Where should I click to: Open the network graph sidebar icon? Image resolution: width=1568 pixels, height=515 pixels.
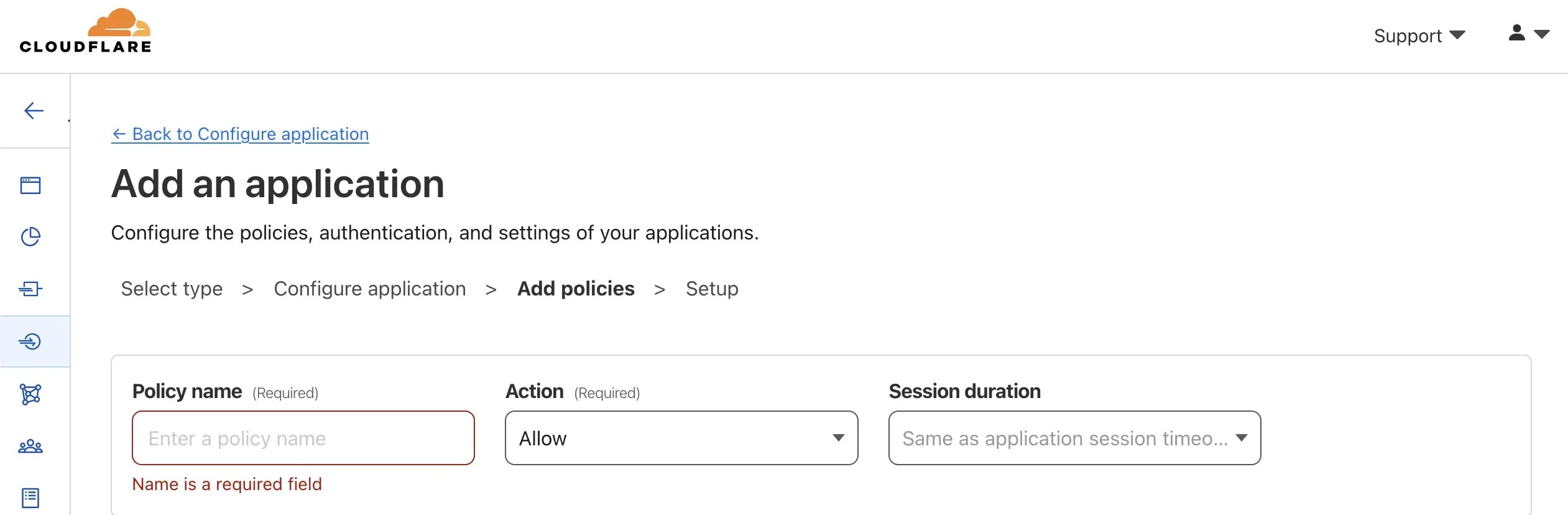tap(31, 394)
